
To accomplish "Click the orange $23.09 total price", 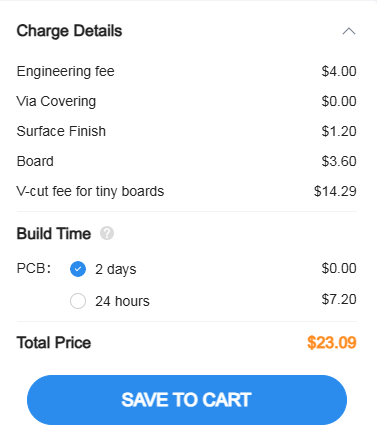I will (332, 342).
